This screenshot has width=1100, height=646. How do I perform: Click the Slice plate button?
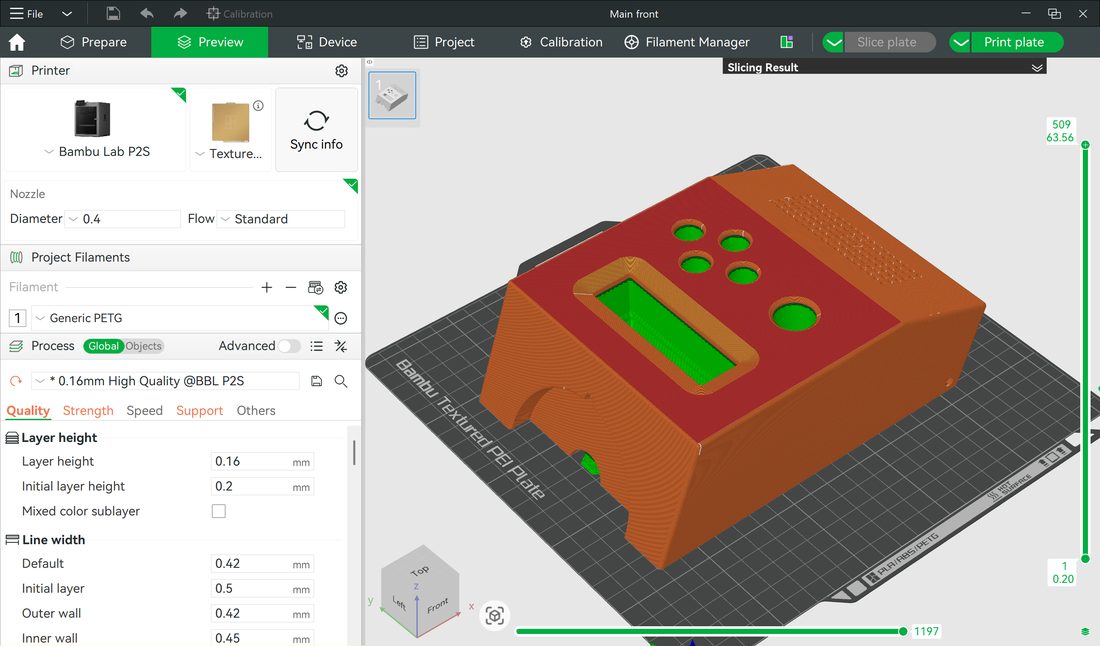(x=890, y=42)
